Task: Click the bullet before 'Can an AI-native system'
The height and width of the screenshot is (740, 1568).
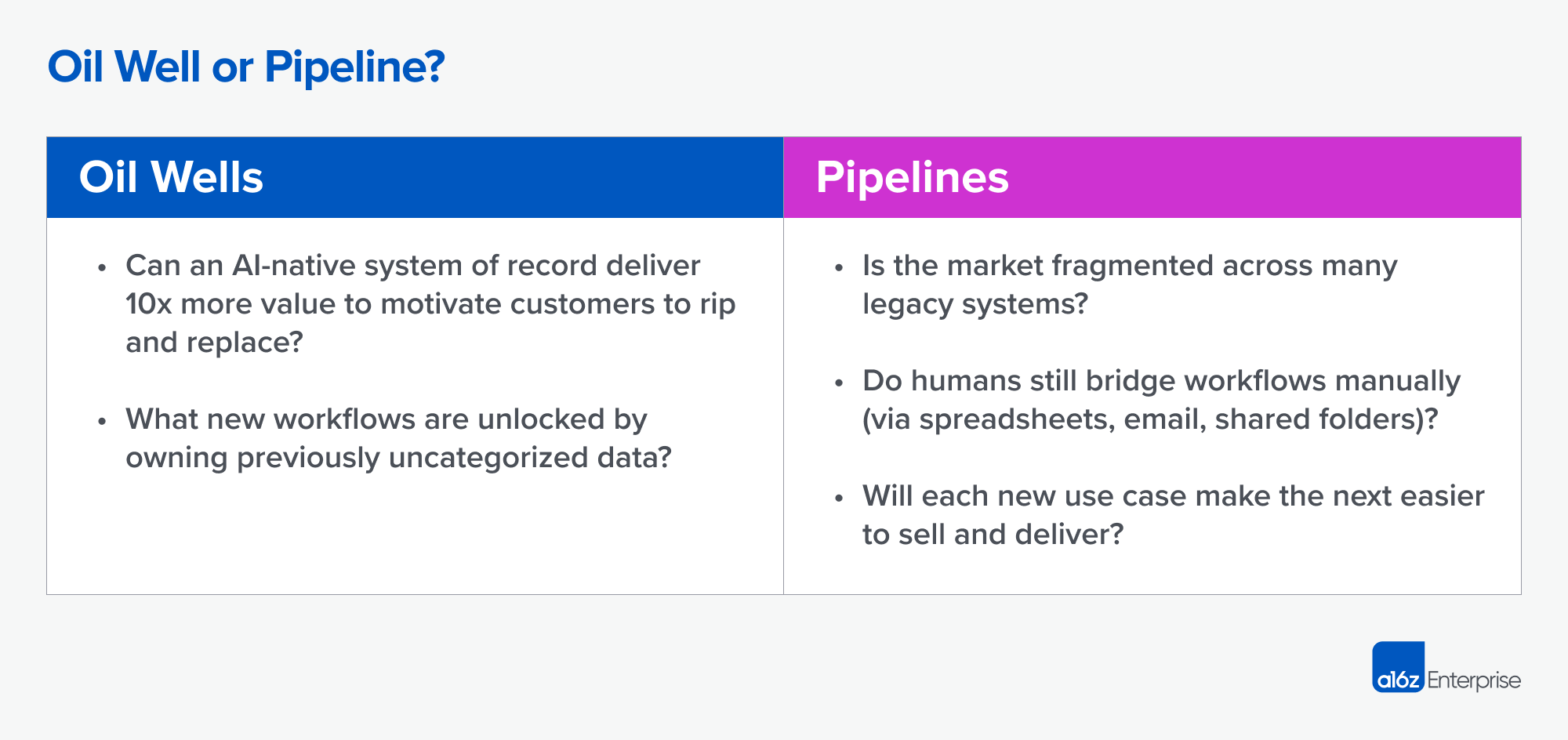Action: click(102, 268)
